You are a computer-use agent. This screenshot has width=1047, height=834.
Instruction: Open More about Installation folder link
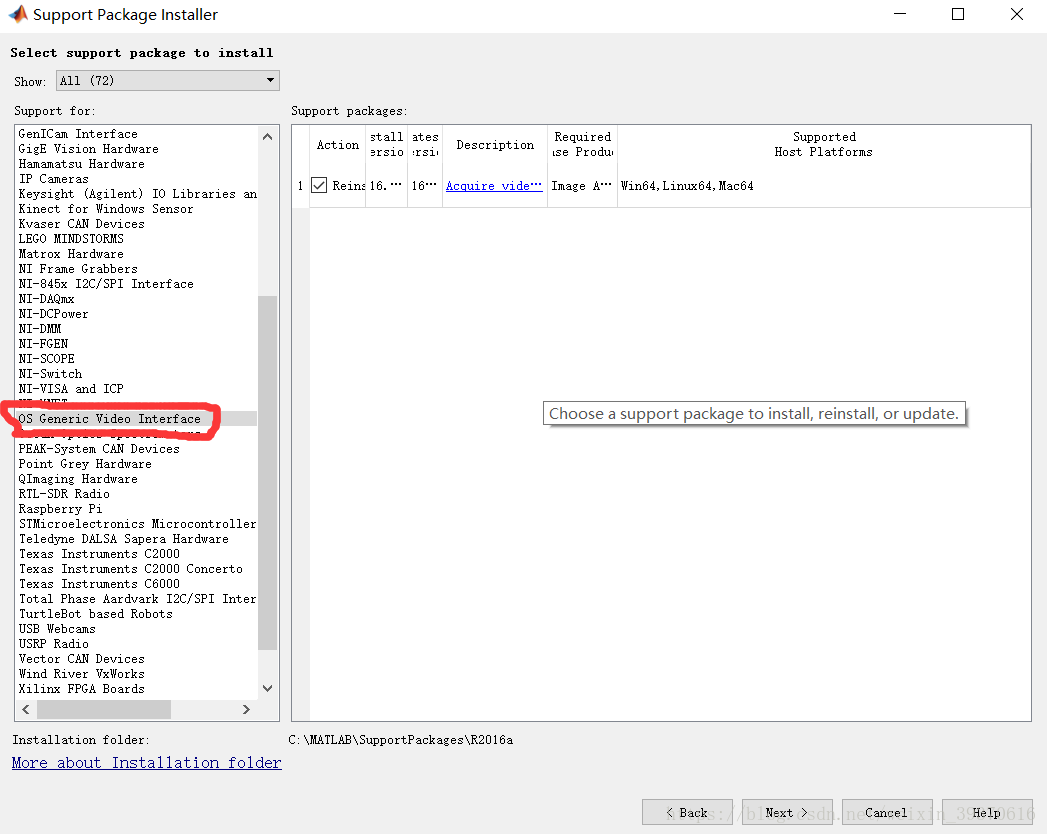click(147, 763)
